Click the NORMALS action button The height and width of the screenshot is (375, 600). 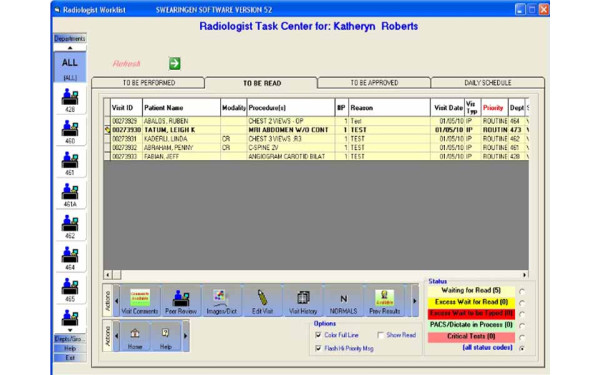[343, 301]
